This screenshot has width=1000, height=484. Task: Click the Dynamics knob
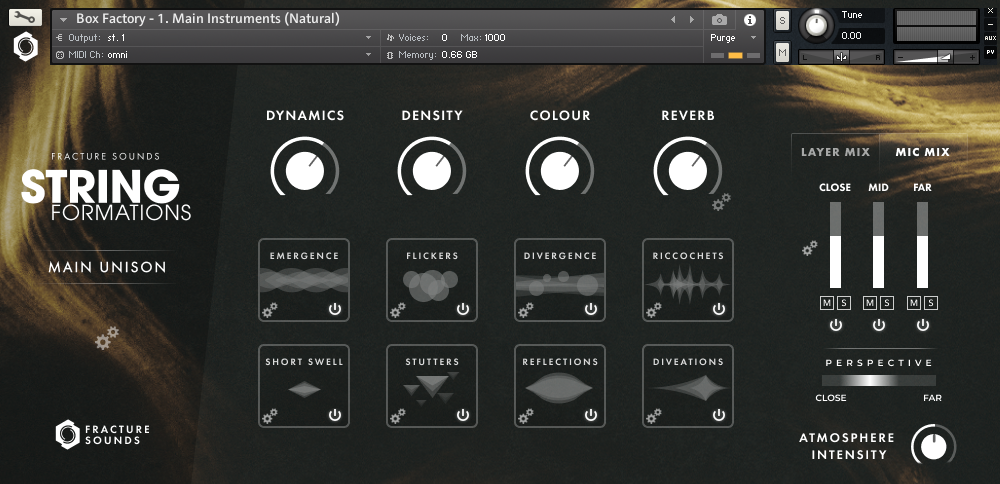pyautogui.click(x=304, y=170)
